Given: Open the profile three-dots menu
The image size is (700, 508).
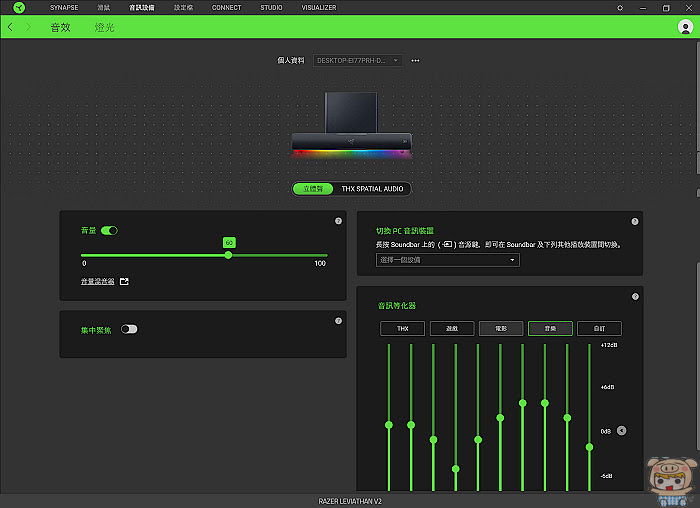Looking at the screenshot, I should [415, 60].
